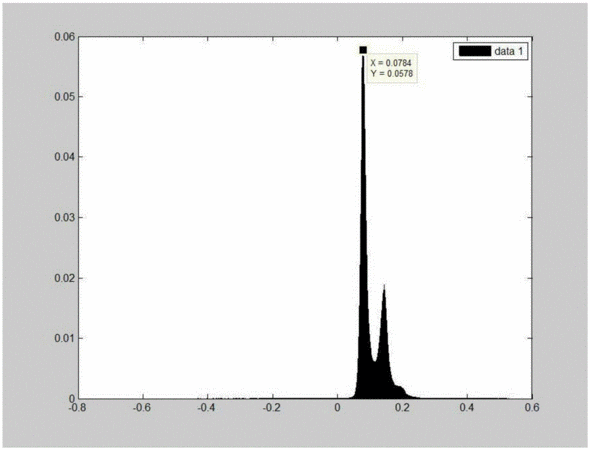Click the Y = 0.0578 line in data tip
The height and width of the screenshot is (450, 590).
click(392, 73)
